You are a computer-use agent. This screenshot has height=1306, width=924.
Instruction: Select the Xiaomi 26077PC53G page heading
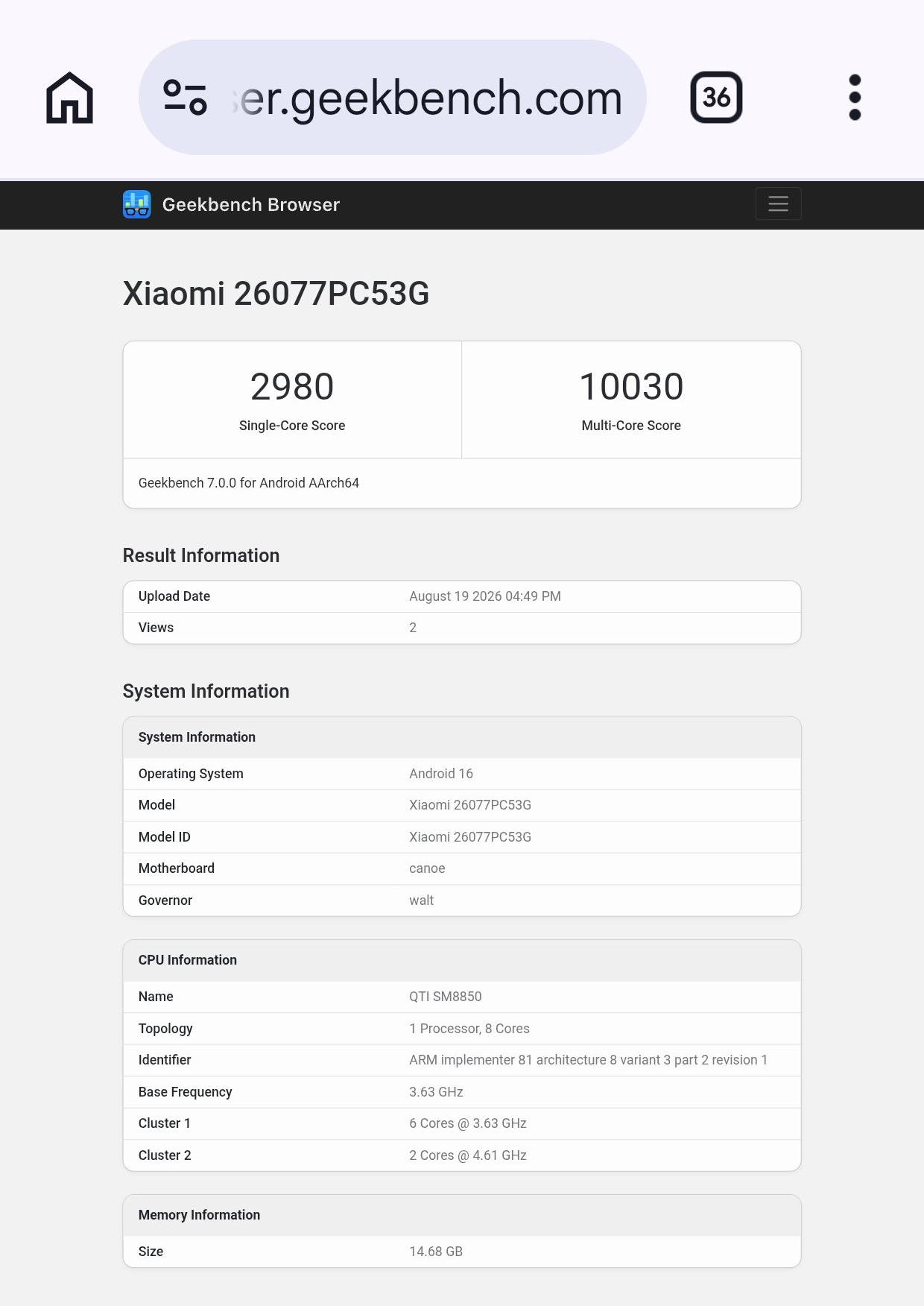click(x=276, y=294)
